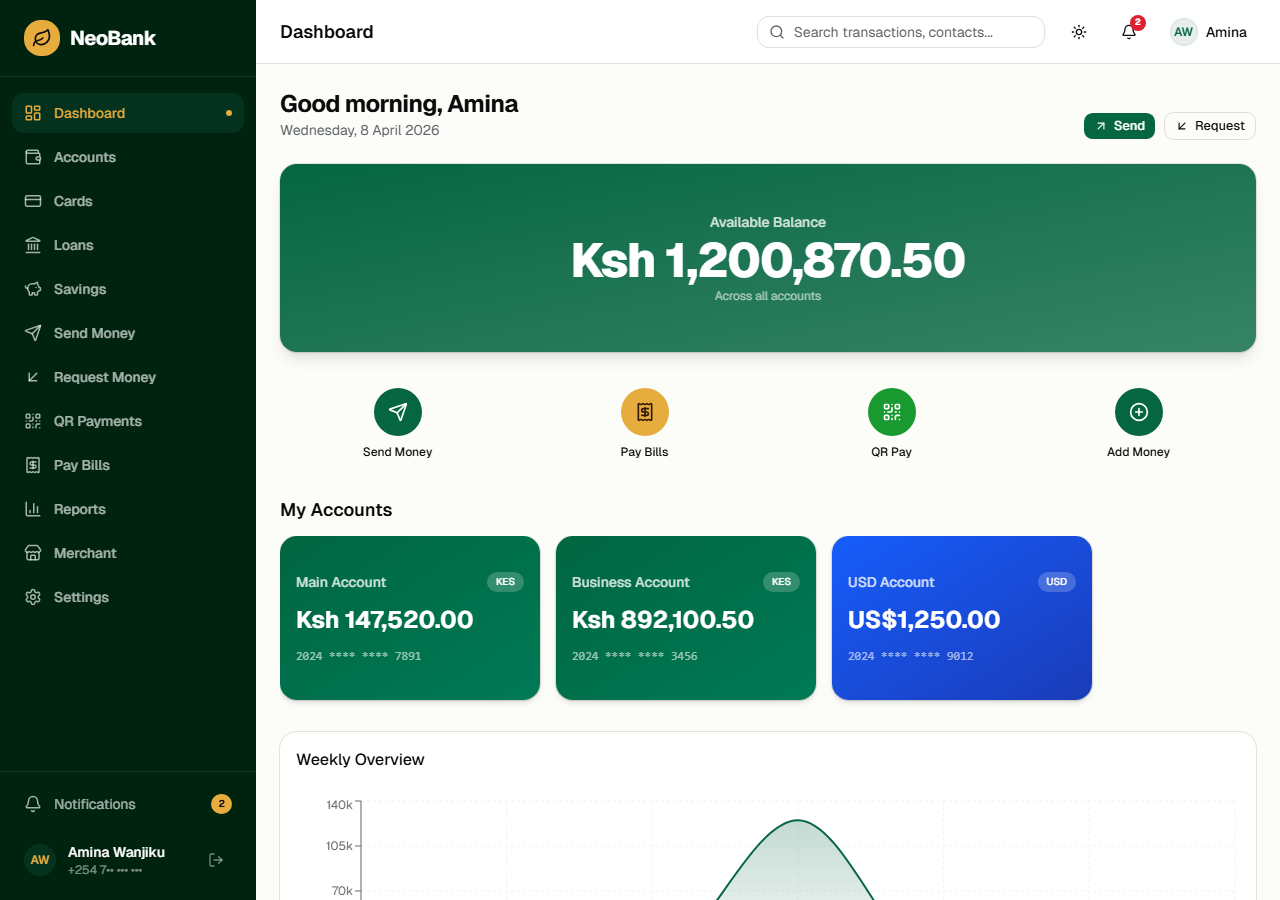The height and width of the screenshot is (900, 1280).
Task: Click the card number ending 3456
Action: tap(634, 656)
